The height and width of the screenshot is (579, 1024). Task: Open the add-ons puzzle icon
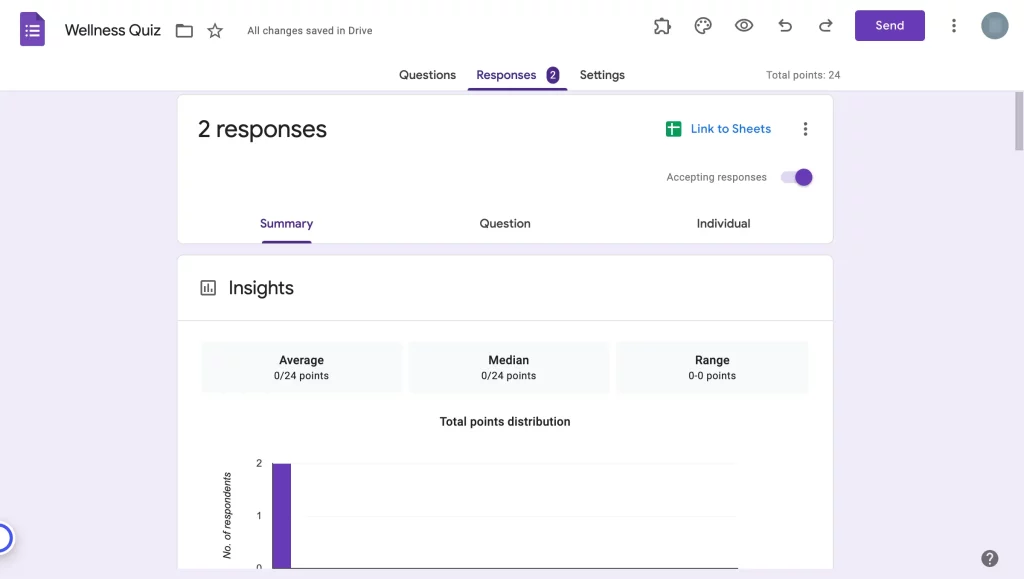click(x=662, y=25)
